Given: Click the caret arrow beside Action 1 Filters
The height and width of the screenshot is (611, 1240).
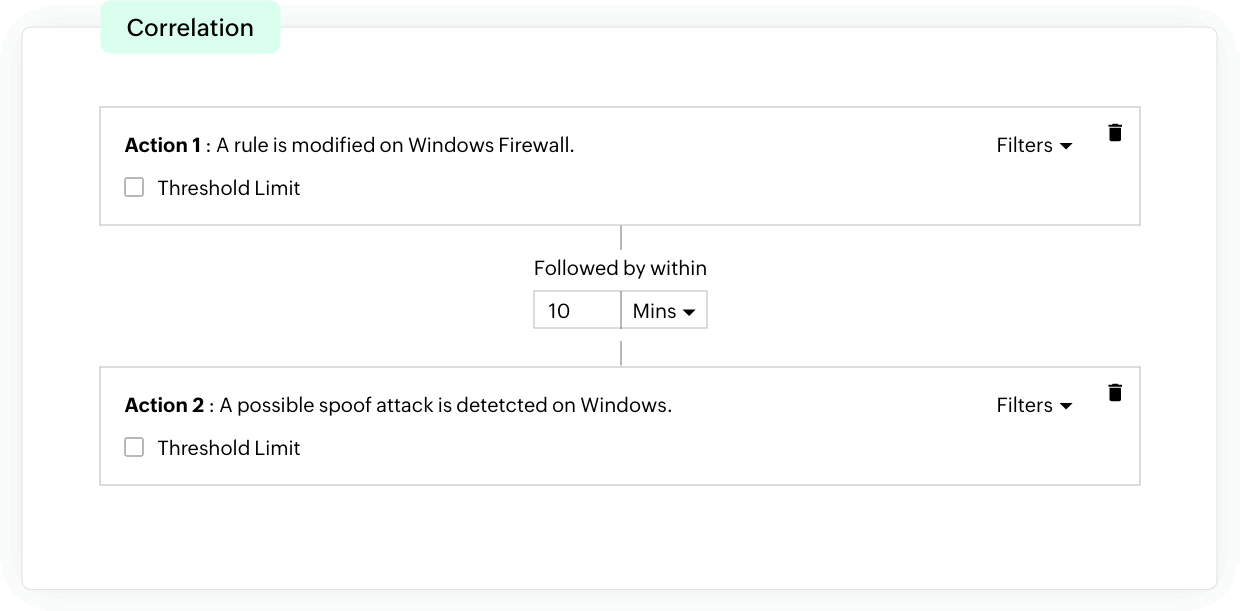Looking at the screenshot, I should pyautogui.click(x=1066, y=147).
